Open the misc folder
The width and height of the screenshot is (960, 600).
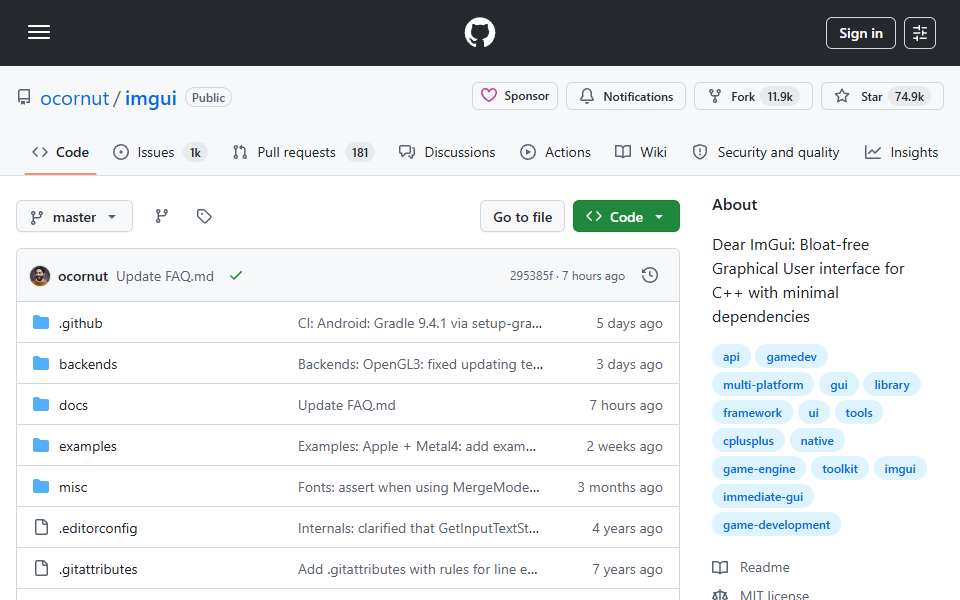[x=73, y=487]
